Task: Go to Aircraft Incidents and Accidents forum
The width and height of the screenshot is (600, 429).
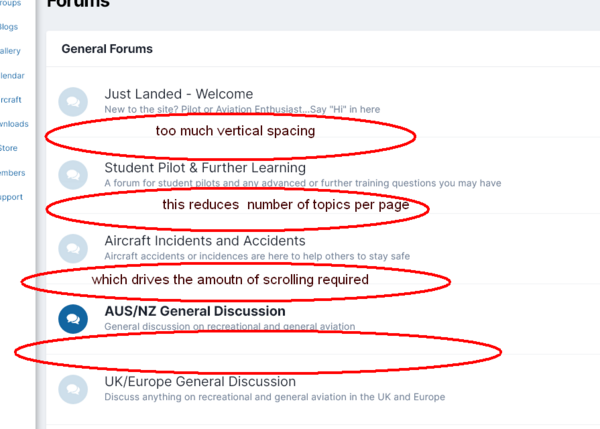Action: tap(204, 241)
